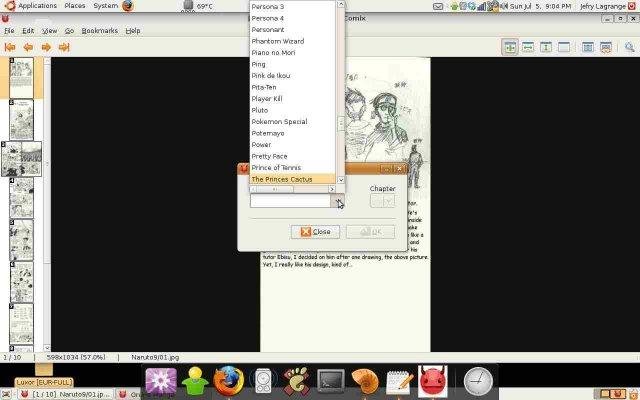
Task: Open the View menu
Action: [50, 31]
